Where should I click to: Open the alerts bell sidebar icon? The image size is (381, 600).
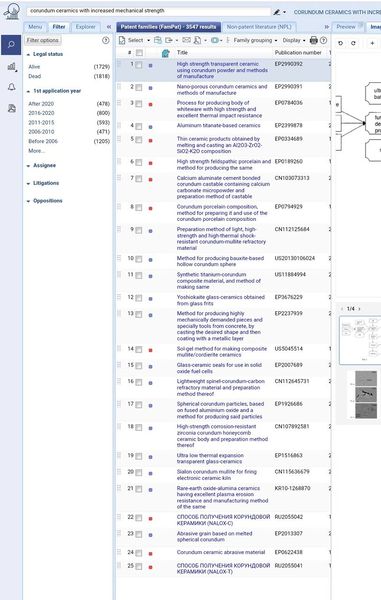tap(11, 87)
